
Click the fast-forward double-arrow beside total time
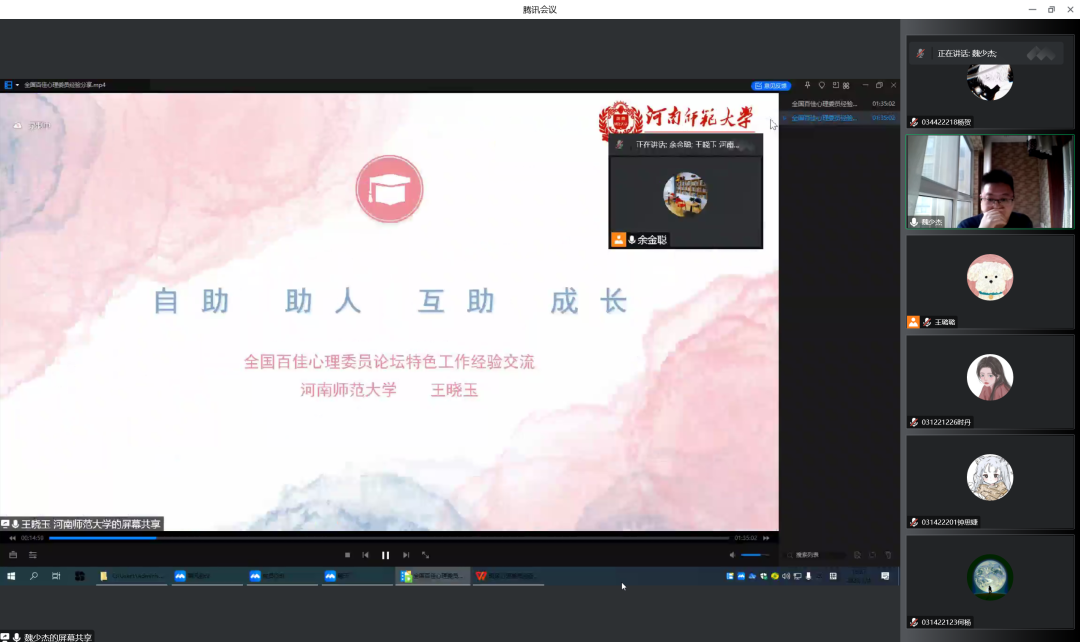tap(766, 538)
